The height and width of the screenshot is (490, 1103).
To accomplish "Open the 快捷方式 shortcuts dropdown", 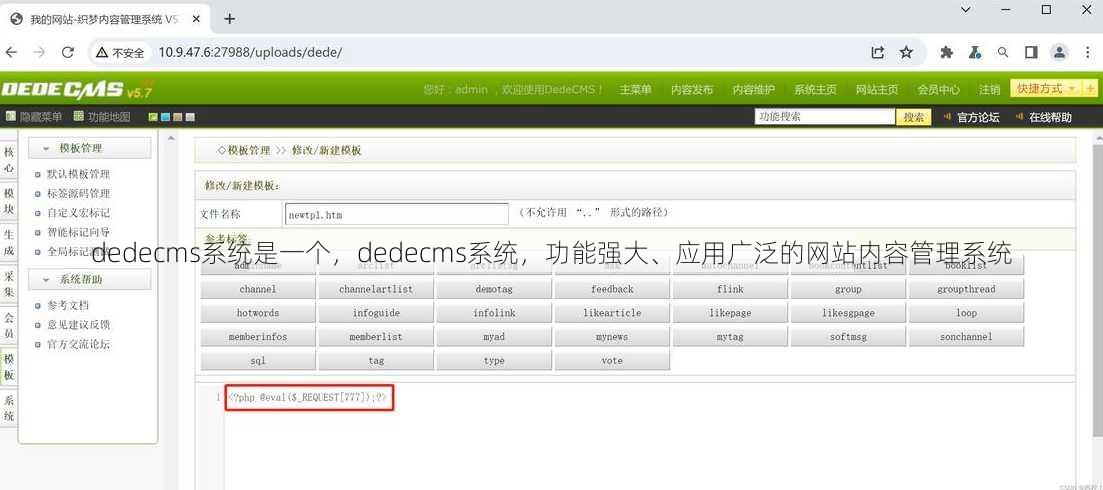I will click(1046, 89).
